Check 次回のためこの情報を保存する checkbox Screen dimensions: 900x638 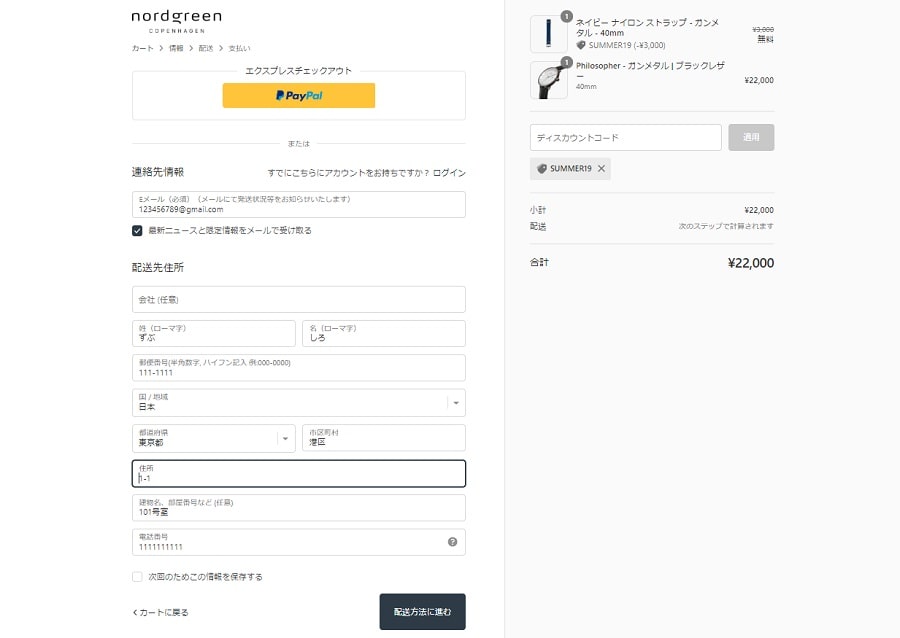tap(137, 577)
